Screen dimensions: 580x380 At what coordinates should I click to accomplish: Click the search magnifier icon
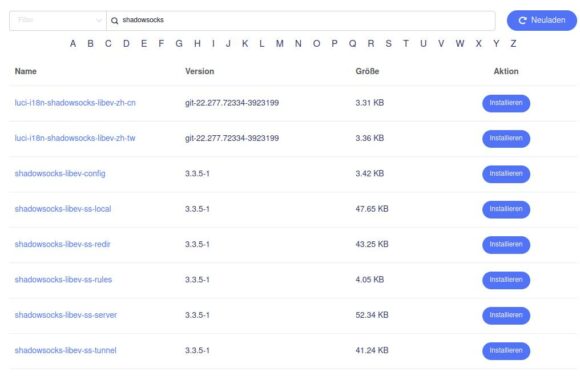(x=115, y=21)
